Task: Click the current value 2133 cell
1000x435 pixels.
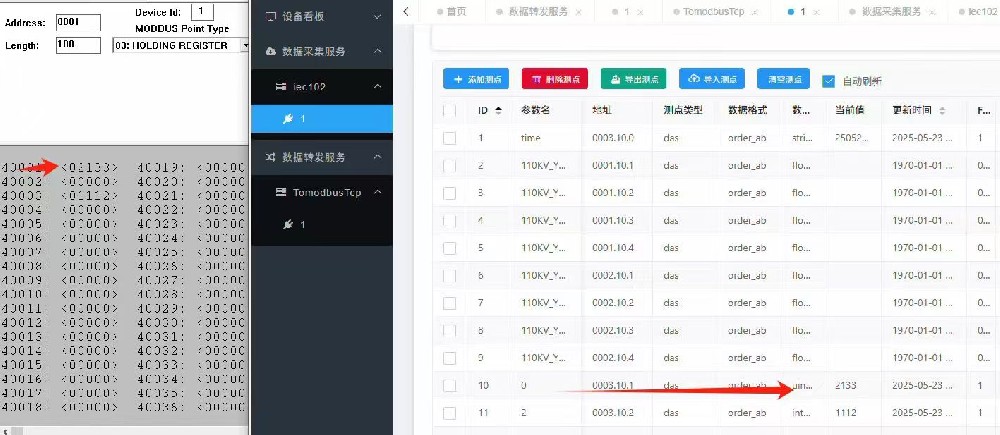Action: tap(846, 385)
